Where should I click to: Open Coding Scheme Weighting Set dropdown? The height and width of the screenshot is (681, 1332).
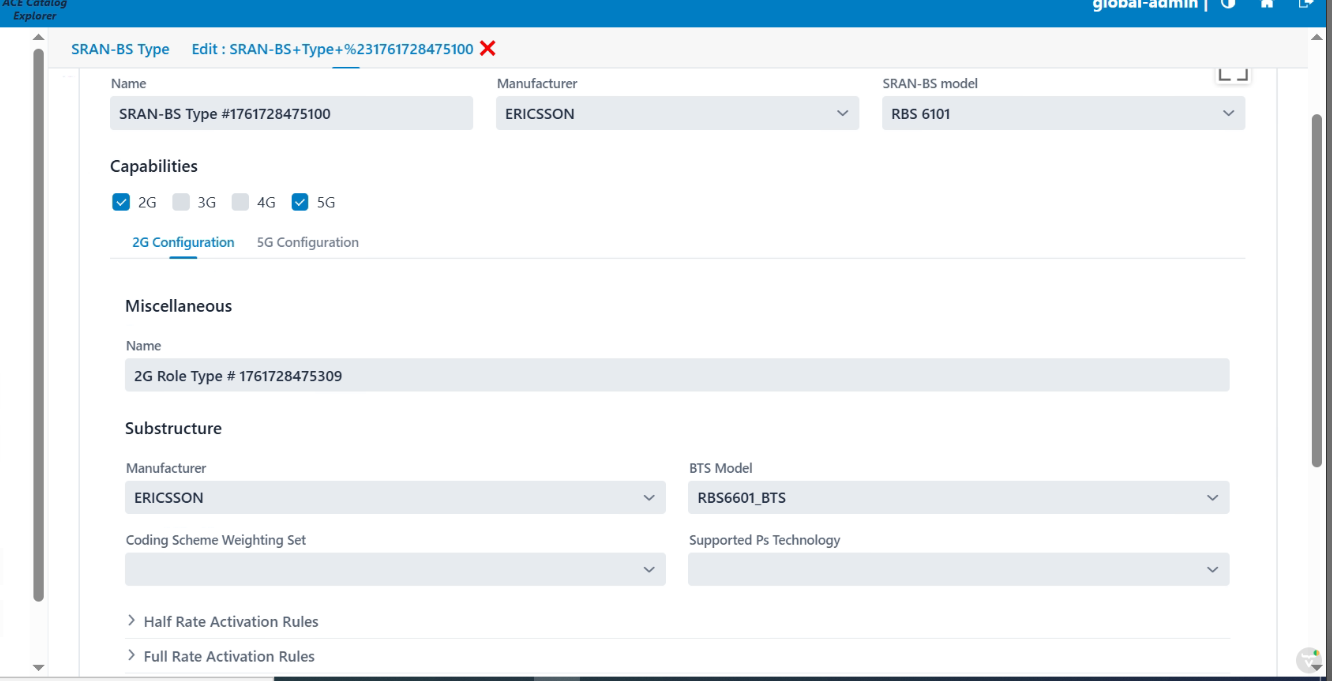point(395,570)
